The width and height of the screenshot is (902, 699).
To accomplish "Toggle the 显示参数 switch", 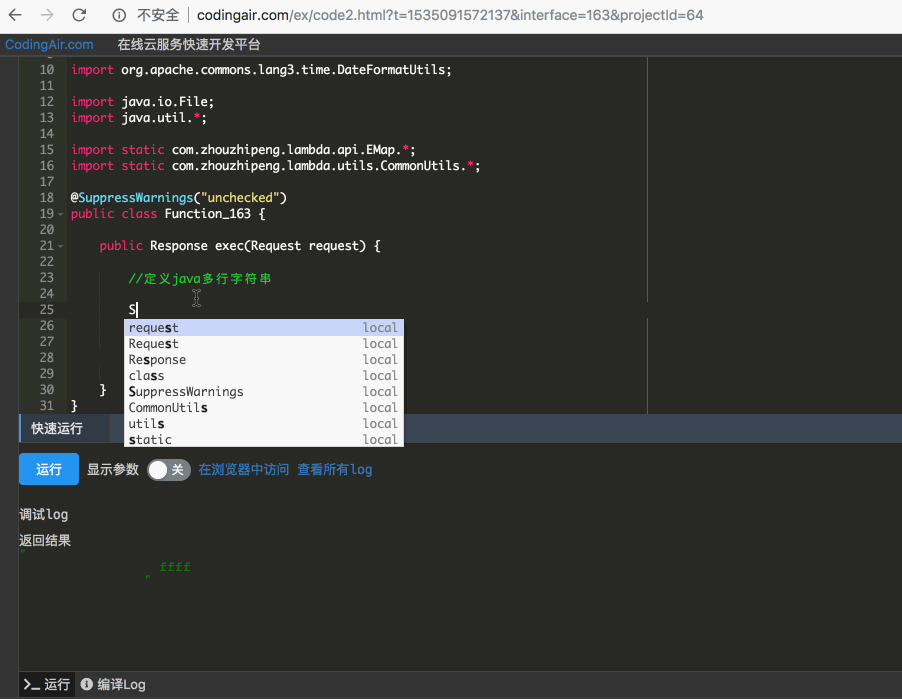I will pyautogui.click(x=168, y=470).
